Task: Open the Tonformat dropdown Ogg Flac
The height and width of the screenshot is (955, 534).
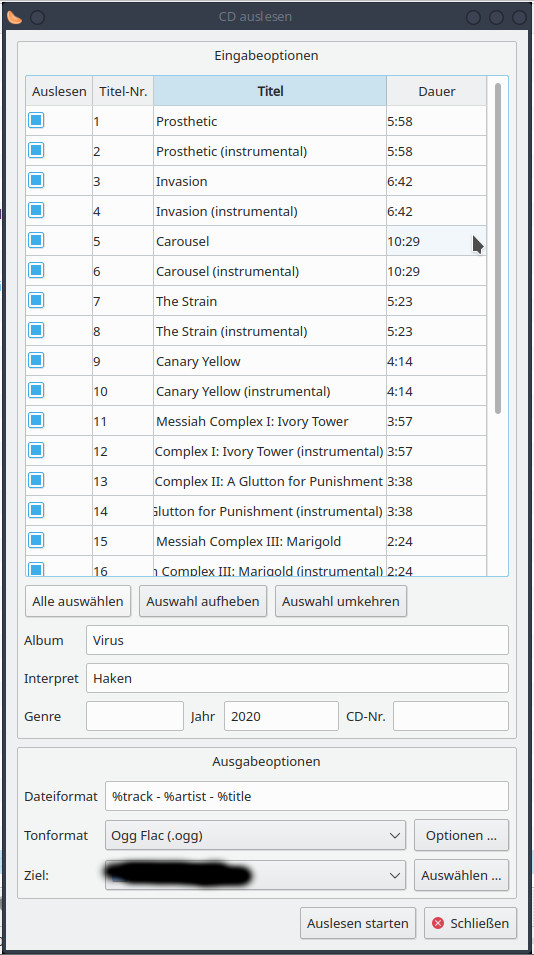Action: tap(255, 836)
